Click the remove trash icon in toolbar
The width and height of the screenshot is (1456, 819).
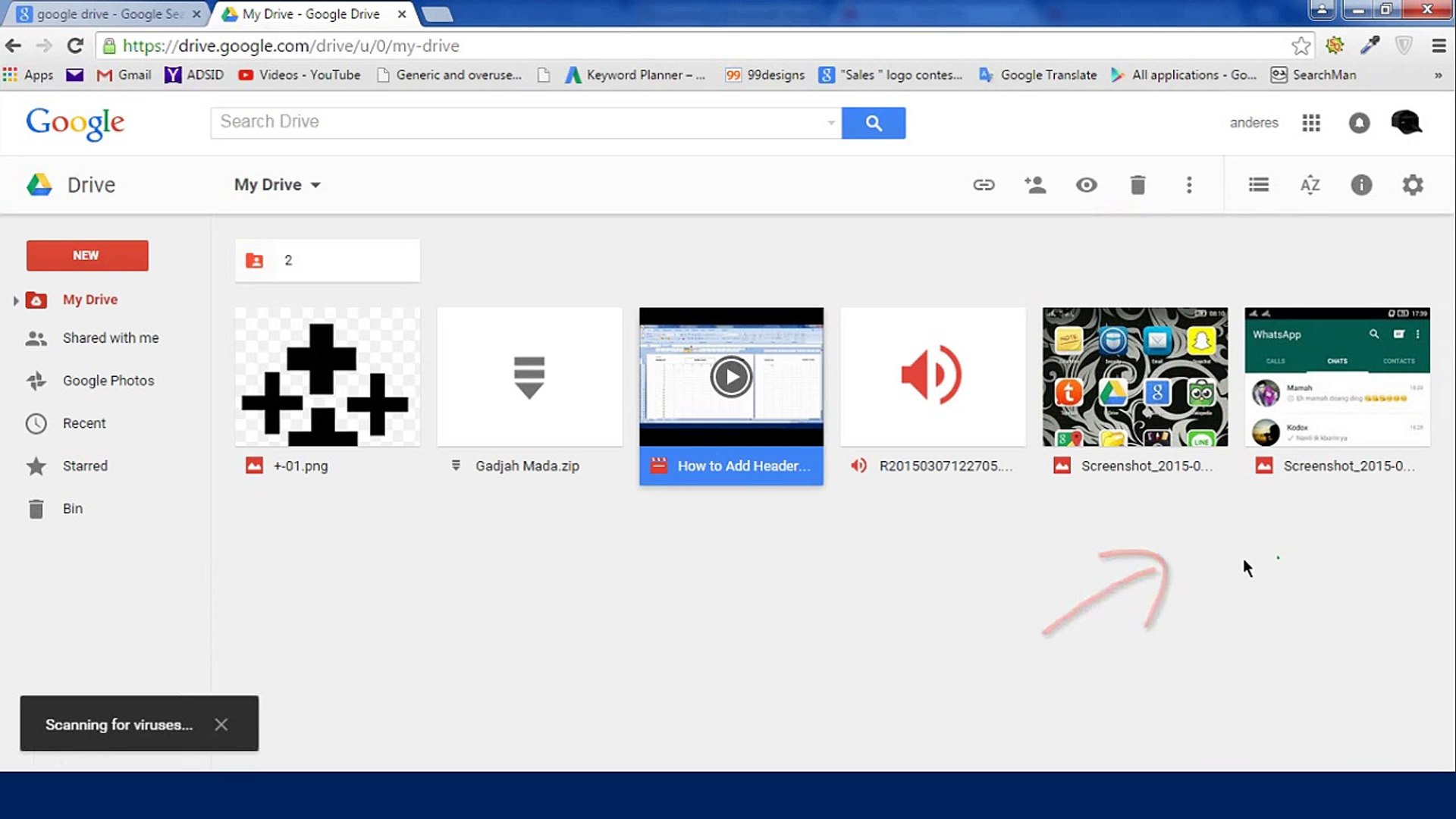coord(1137,185)
